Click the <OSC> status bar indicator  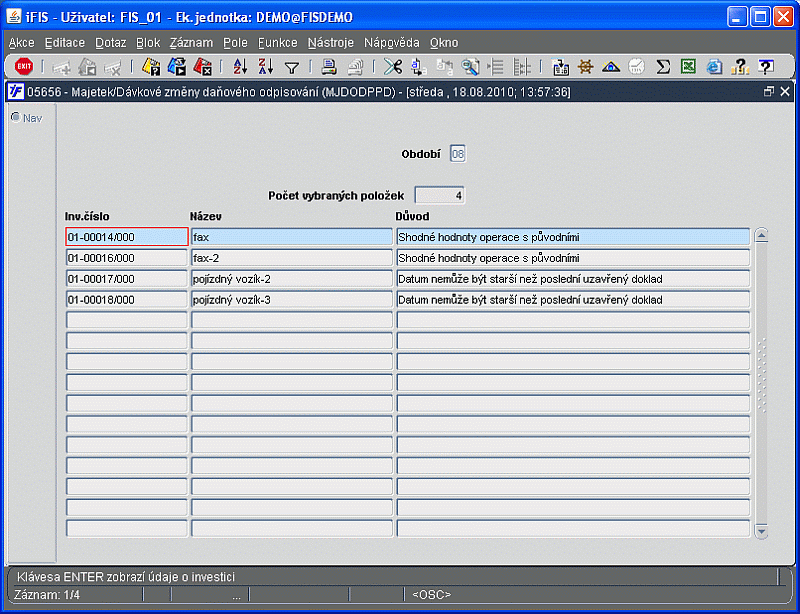(x=432, y=595)
